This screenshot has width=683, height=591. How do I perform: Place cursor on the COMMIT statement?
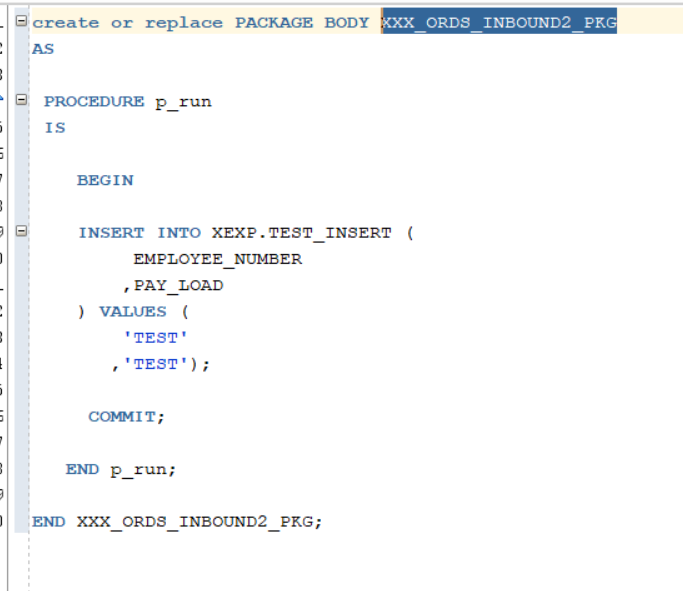126,417
